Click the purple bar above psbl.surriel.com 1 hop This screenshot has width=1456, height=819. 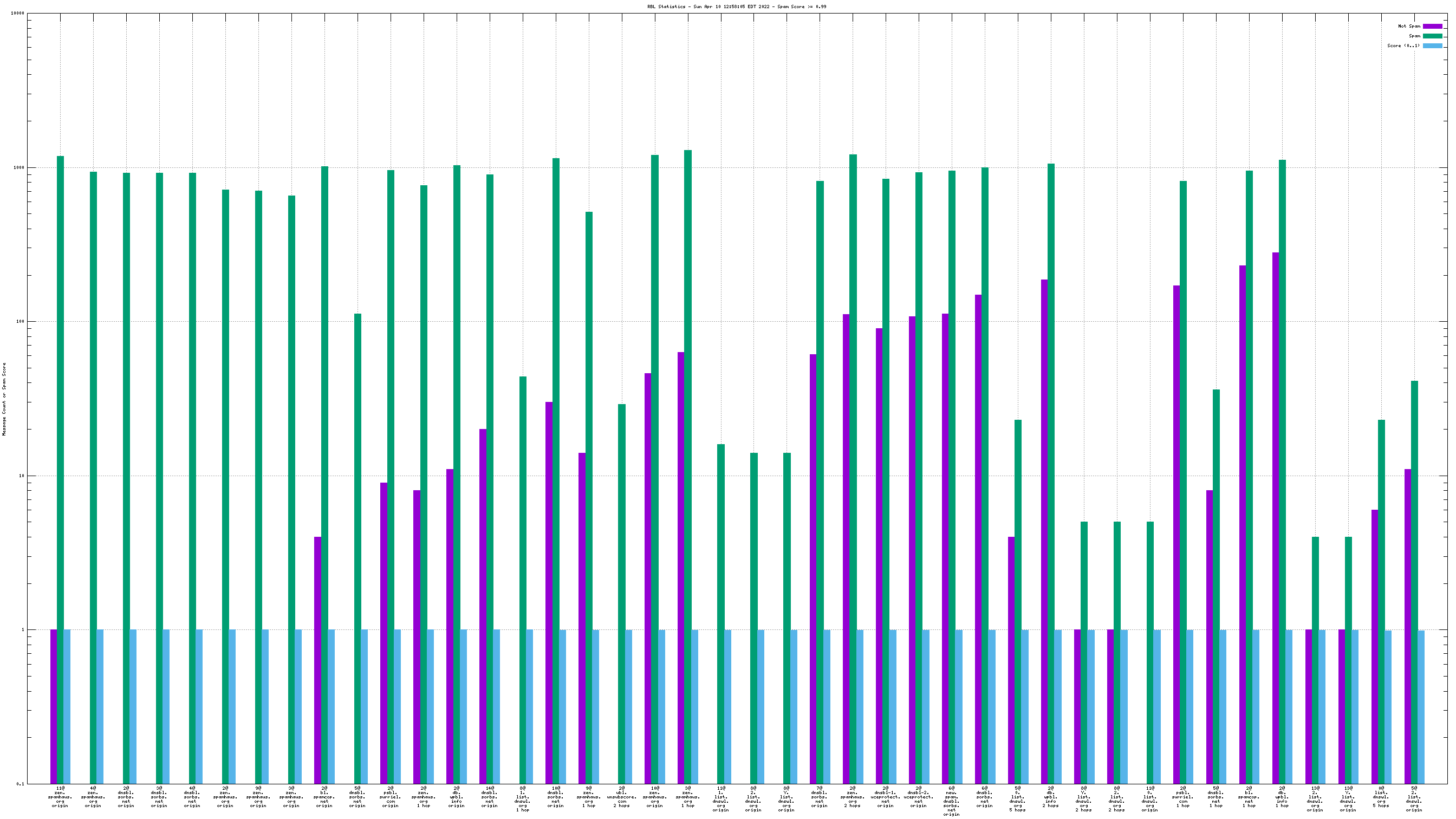click(1176, 534)
